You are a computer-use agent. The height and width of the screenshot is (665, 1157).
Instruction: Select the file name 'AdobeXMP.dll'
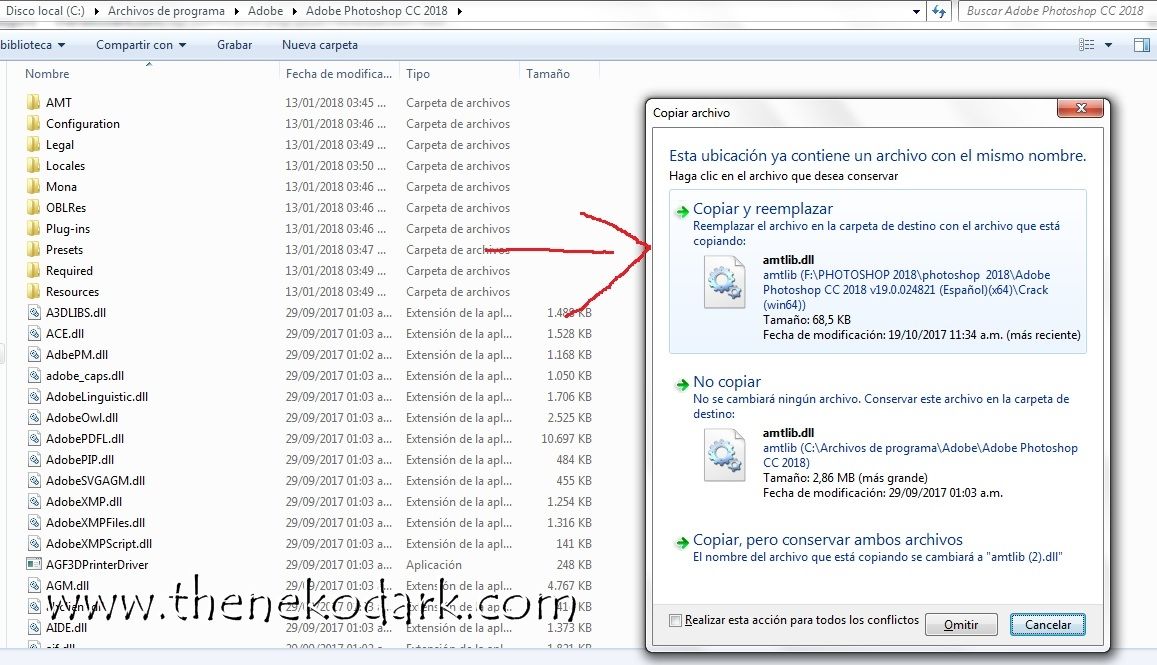click(x=83, y=501)
